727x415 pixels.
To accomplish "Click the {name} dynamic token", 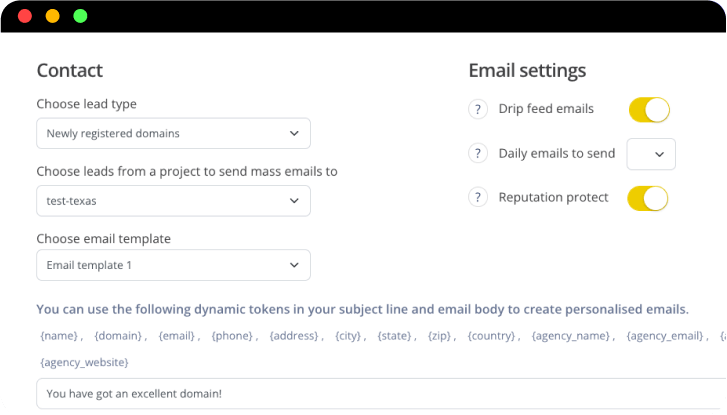I will (57, 336).
